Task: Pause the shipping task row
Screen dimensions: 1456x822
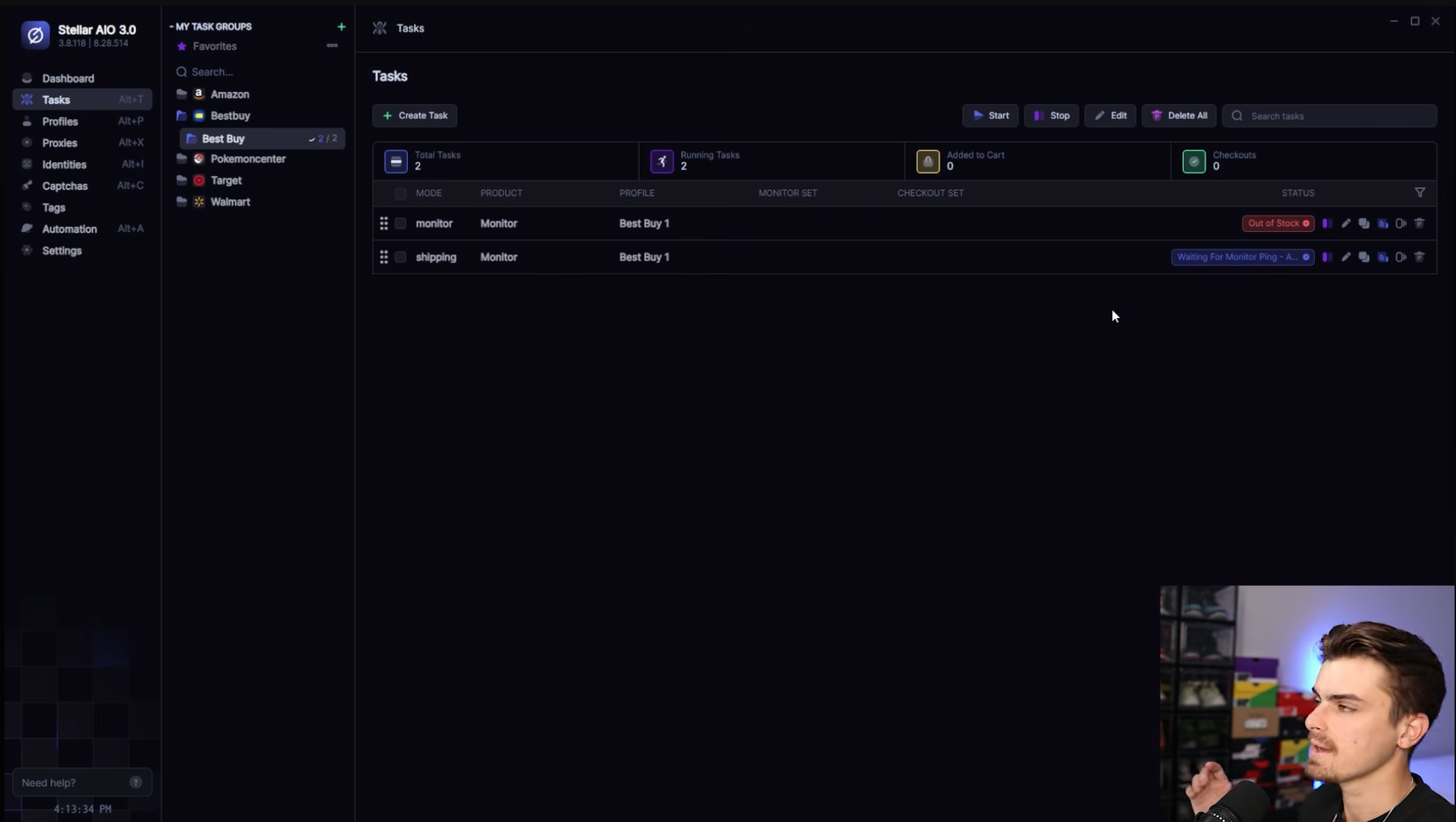Action: [1327, 257]
